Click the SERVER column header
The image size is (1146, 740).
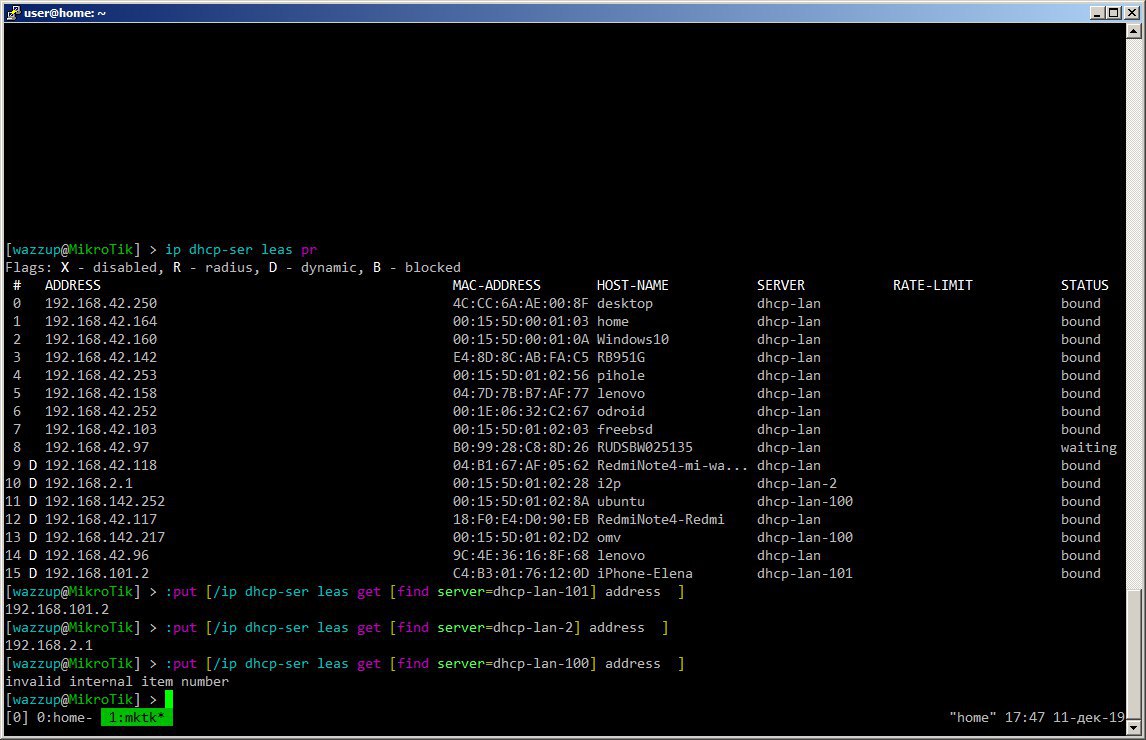781,285
